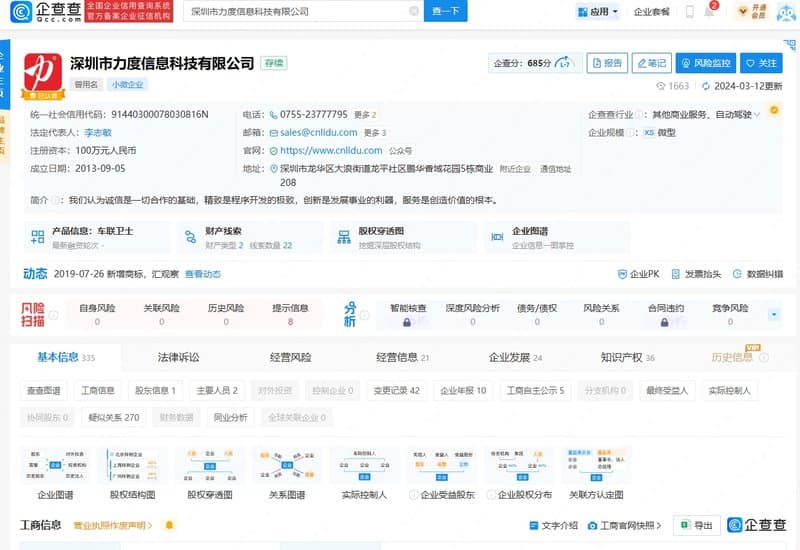Open the 产品信息 车联卫士 card
Image resolution: width=800 pixels, height=550 pixels.
point(97,237)
